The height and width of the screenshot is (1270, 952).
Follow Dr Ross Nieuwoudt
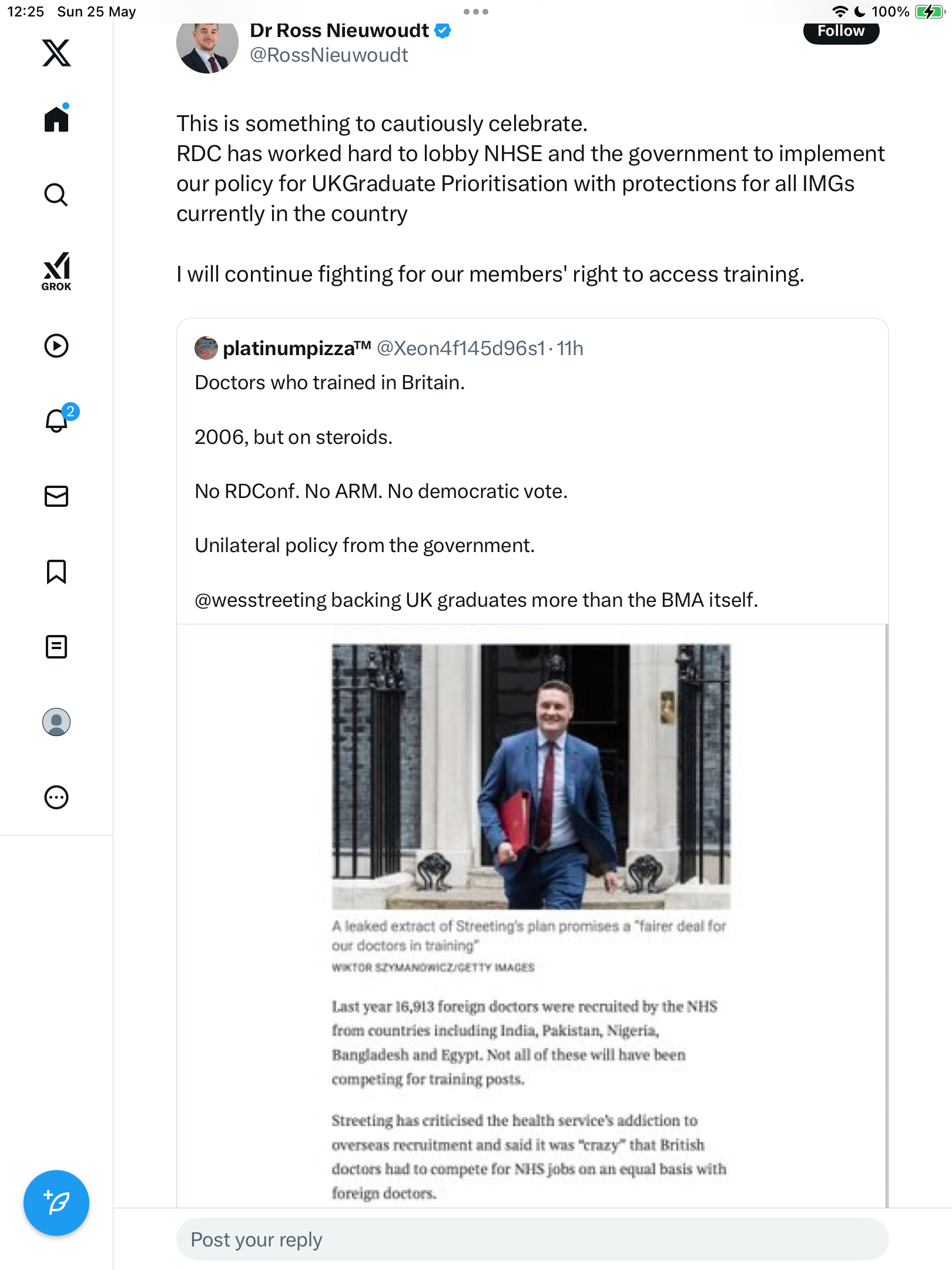[841, 31]
